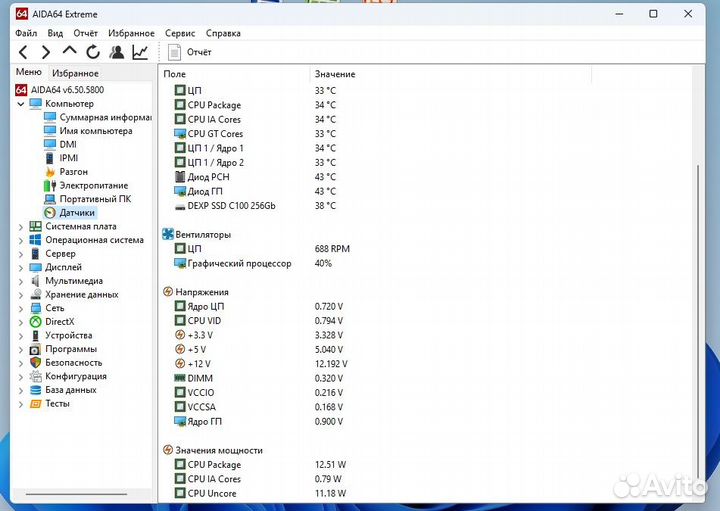Expand the Сеть node
The width and height of the screenshot is (720, 511).
click(21, 308)
